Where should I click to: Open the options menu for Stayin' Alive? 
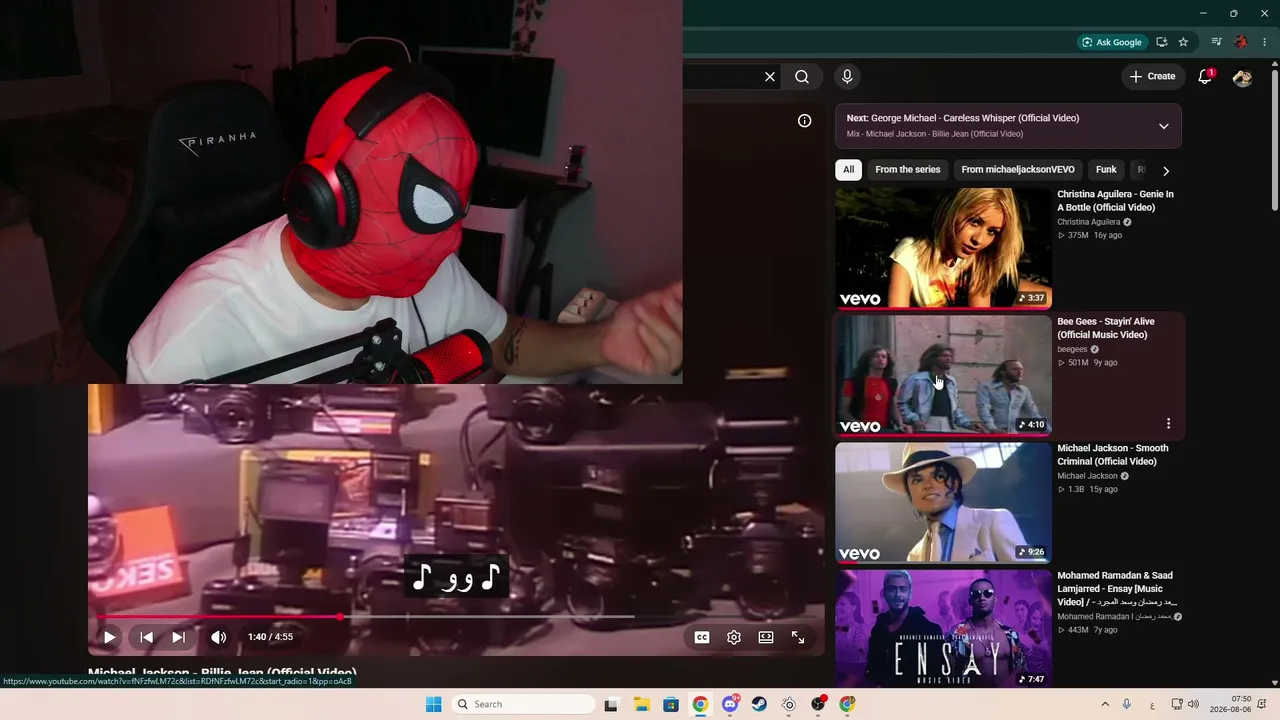point(1168,423)
